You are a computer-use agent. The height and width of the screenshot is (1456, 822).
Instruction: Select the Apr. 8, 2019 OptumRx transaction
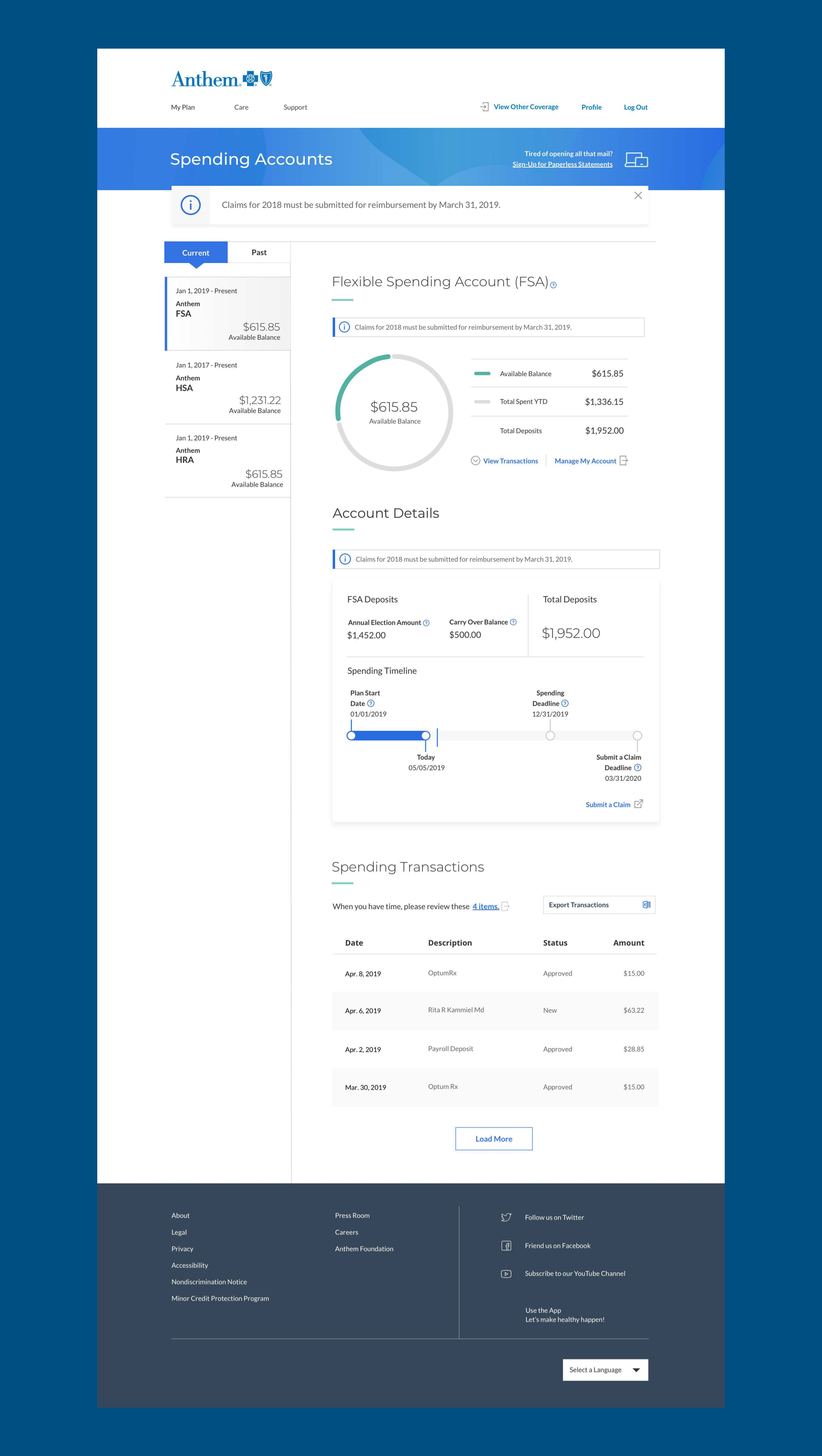[495, 973]
